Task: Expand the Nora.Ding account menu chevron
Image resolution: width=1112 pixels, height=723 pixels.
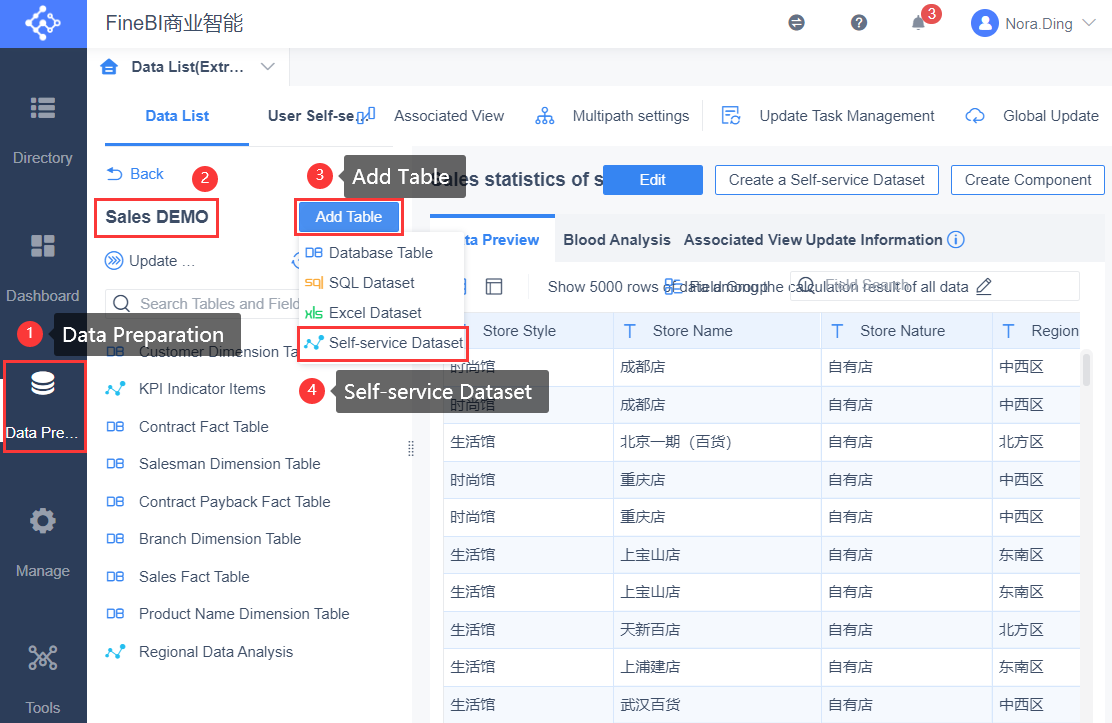Action: [1089, 23]
